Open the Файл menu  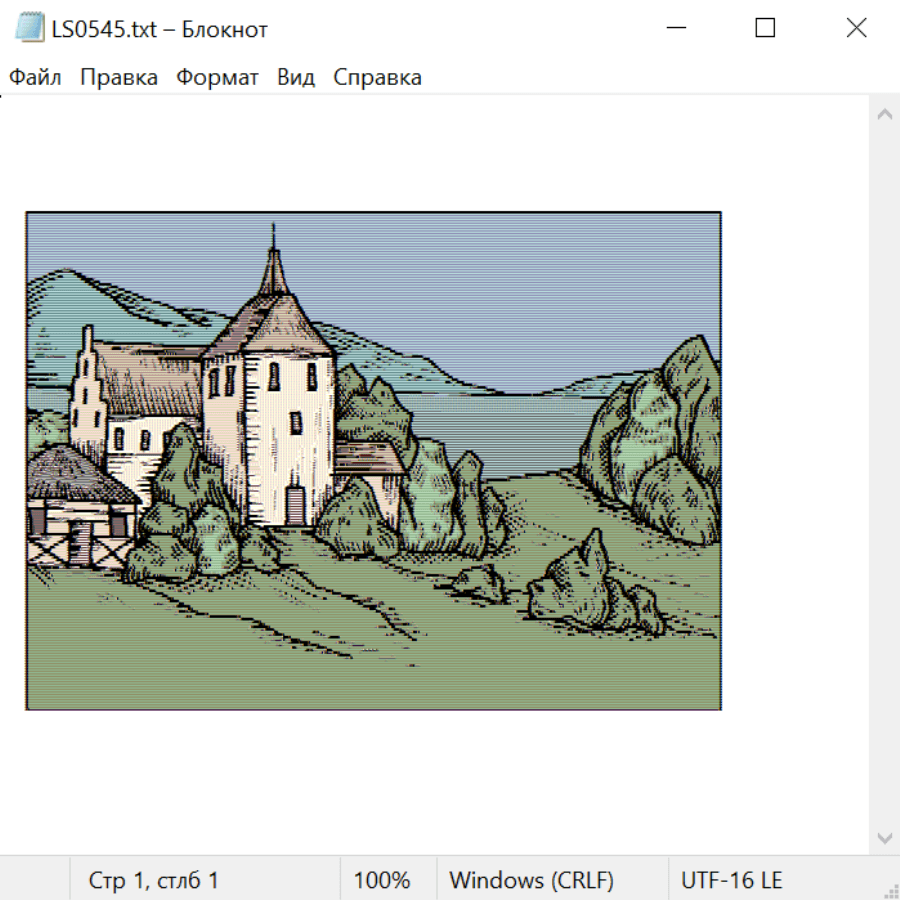tap(36, 78)
